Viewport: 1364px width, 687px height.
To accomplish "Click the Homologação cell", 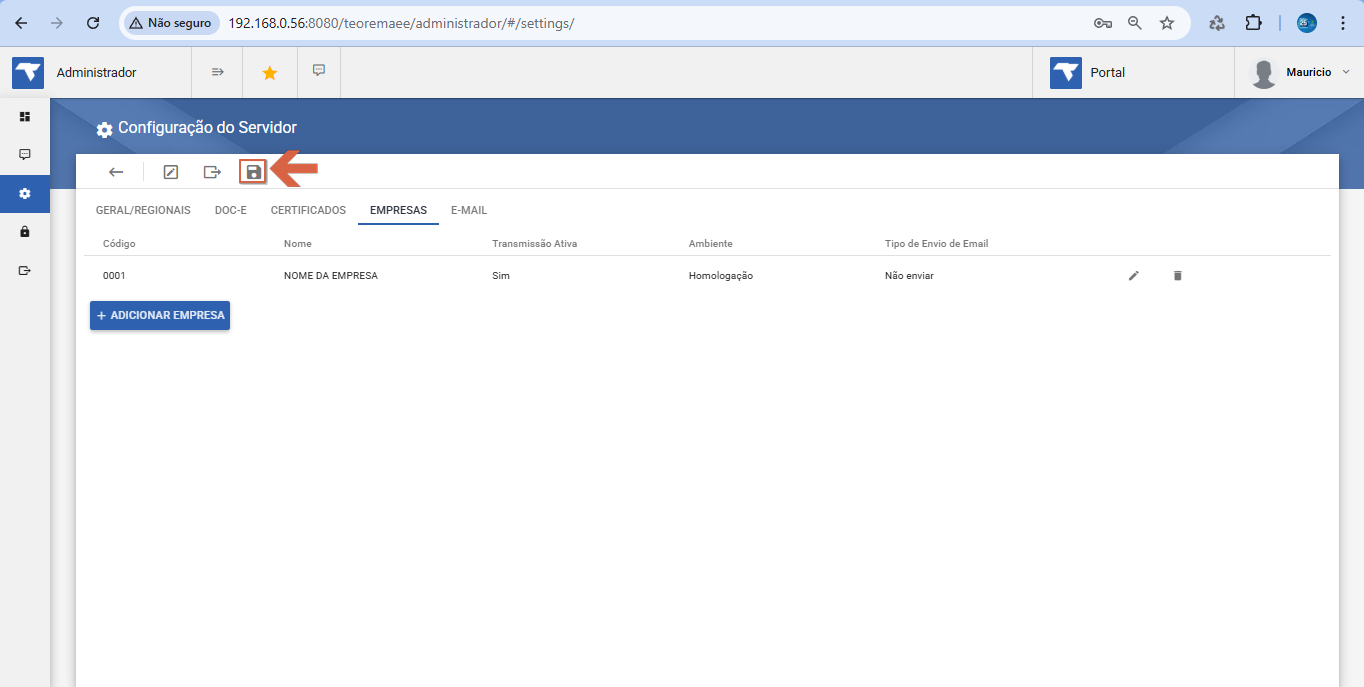I will (721, 275).
